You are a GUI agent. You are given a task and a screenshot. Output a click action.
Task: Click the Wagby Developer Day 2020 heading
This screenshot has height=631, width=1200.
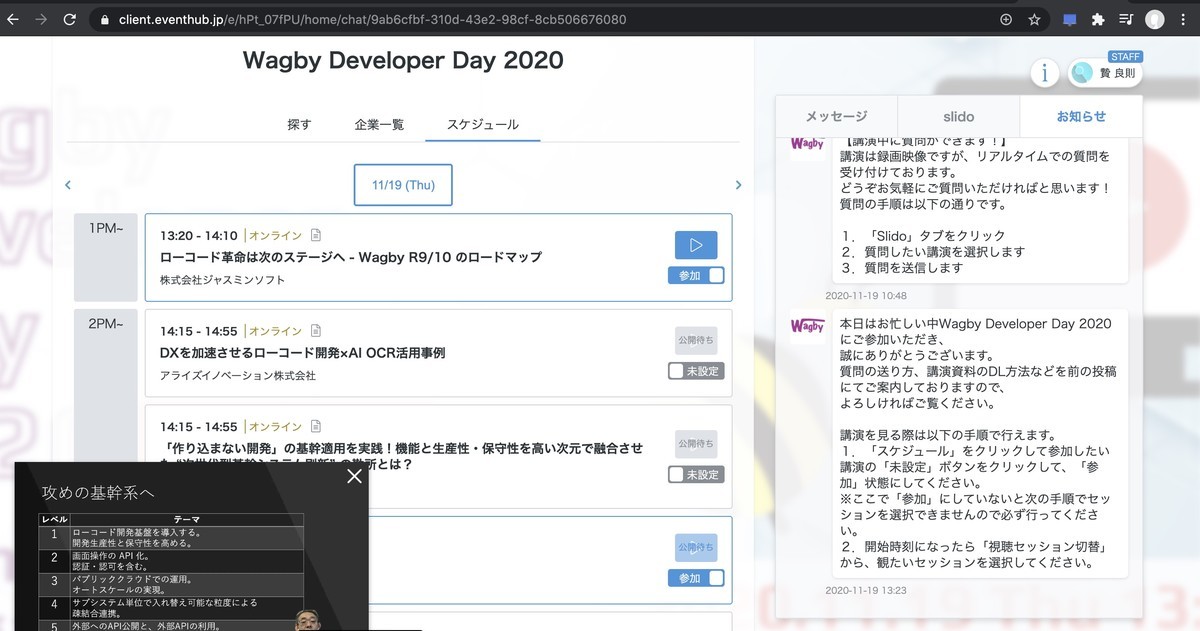click(x=403, y=60)
